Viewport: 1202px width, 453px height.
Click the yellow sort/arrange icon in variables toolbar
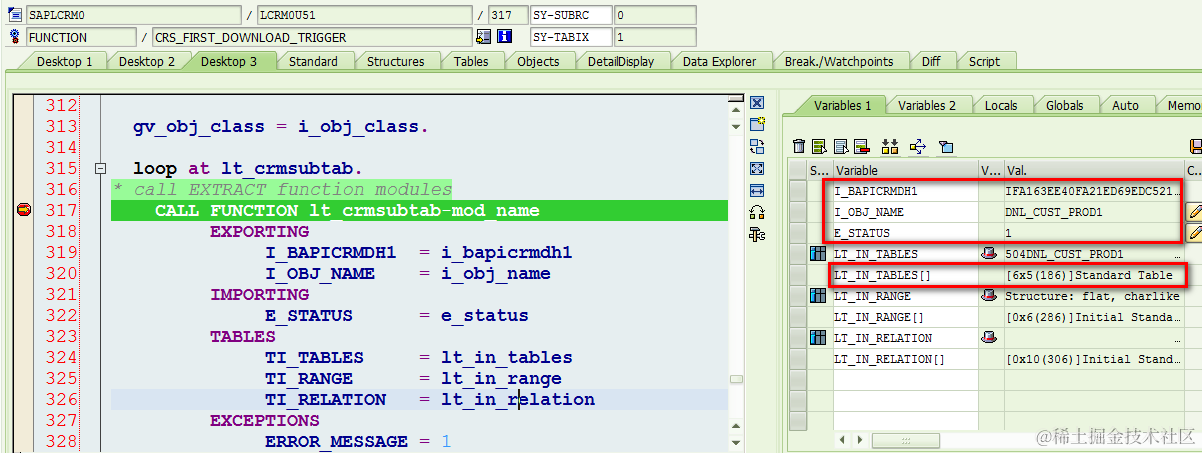click(891, 147)
